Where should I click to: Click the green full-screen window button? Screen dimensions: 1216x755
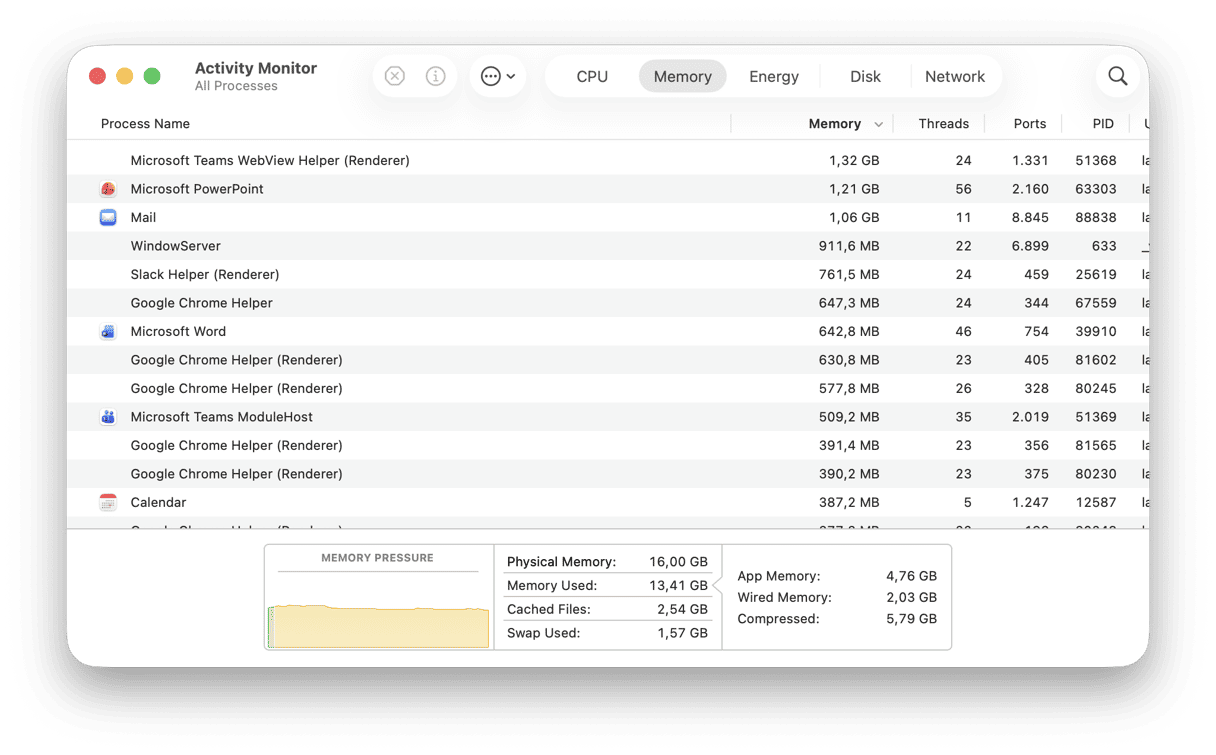(x=152, y=76)
